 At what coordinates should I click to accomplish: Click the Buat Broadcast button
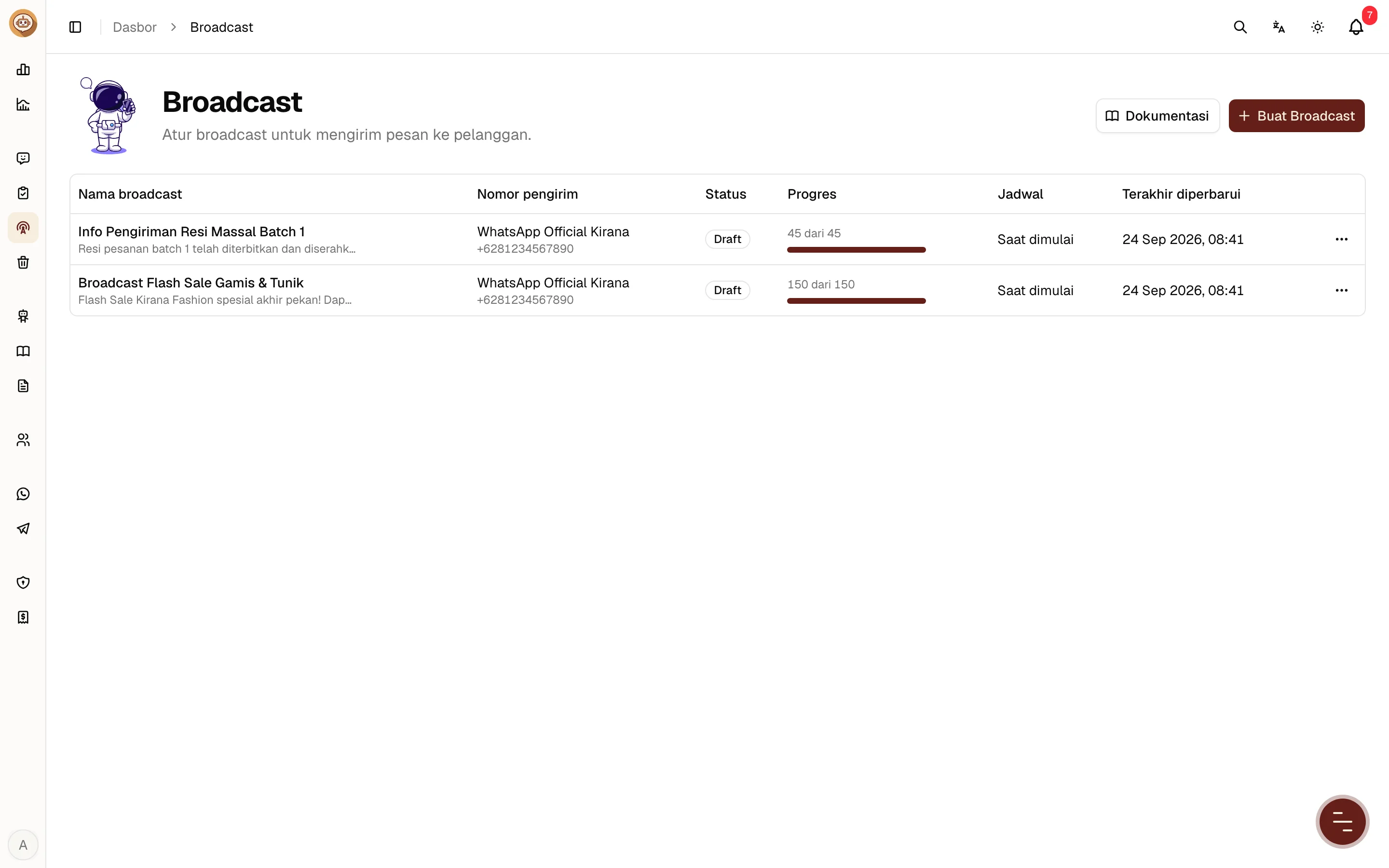coord(1296,116)
